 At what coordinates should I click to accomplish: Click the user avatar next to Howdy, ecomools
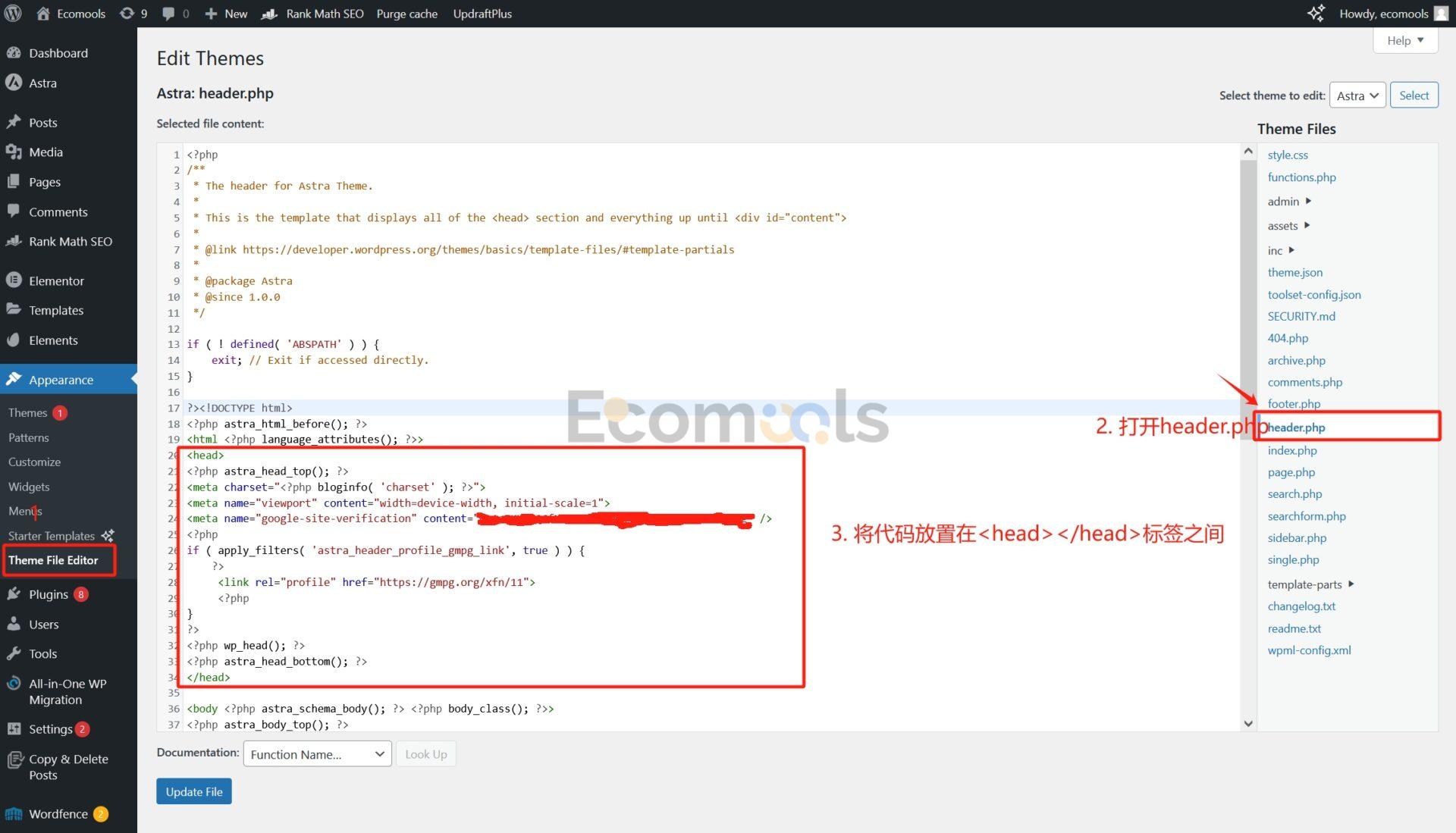click(x=1442, y=14)
